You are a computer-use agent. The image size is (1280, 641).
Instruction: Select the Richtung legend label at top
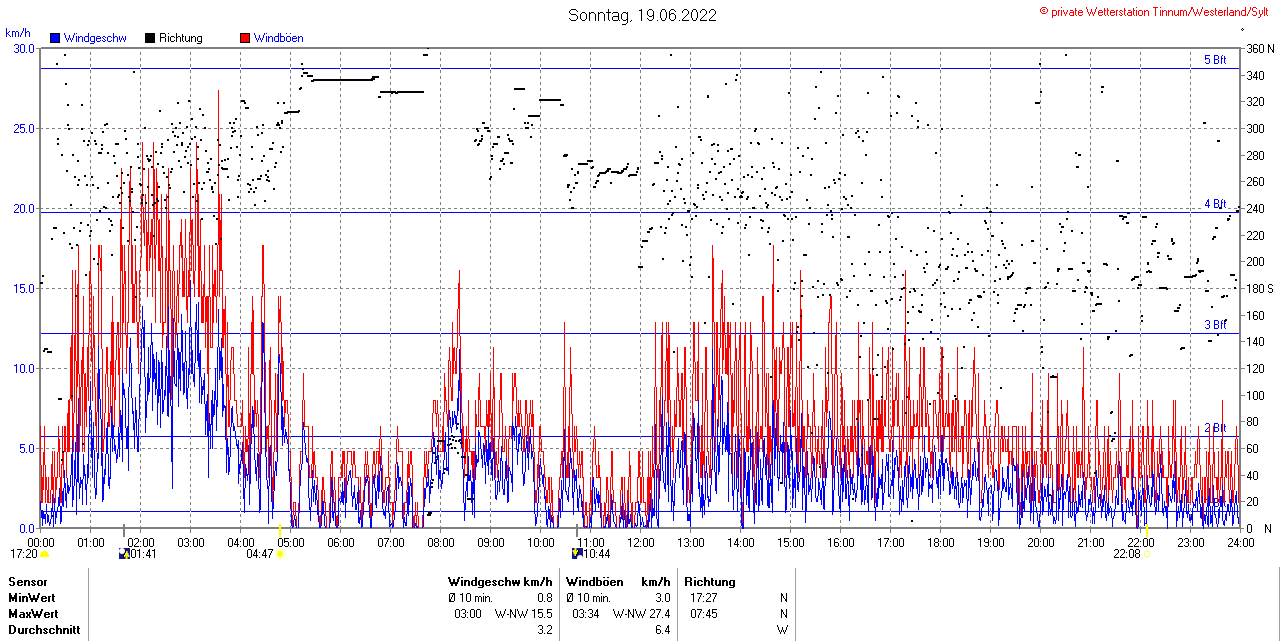(180, 38)
